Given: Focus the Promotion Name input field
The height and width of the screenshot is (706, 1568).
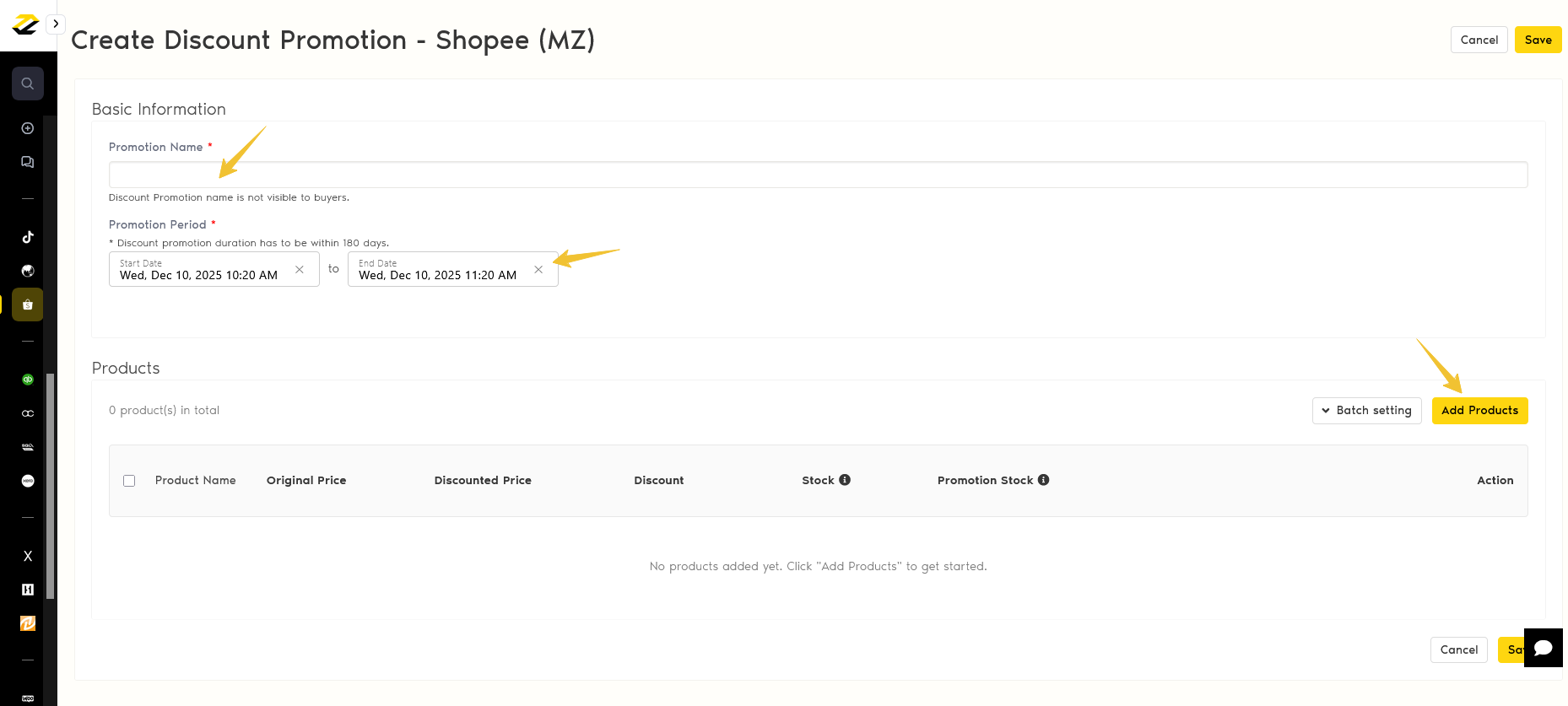Looking at the screenshot, I should click(819, 175).
